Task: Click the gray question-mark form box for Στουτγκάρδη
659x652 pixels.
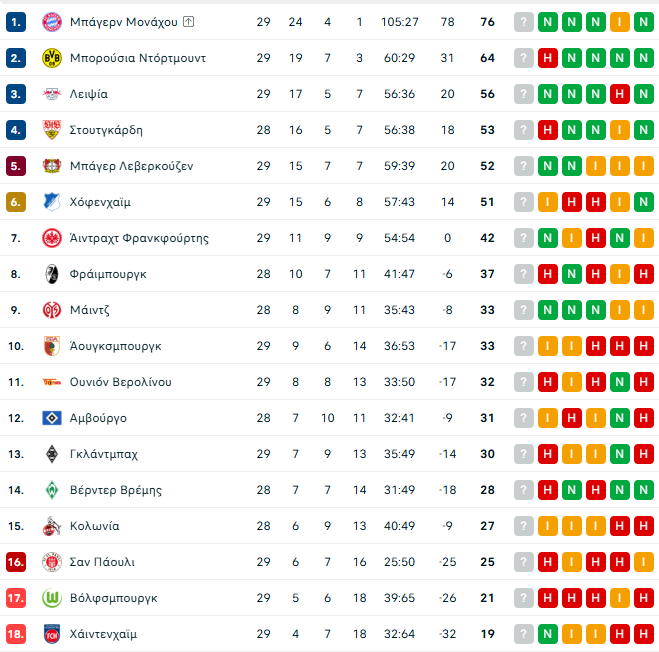Action: pyautogui.click(x=524, y=130)
